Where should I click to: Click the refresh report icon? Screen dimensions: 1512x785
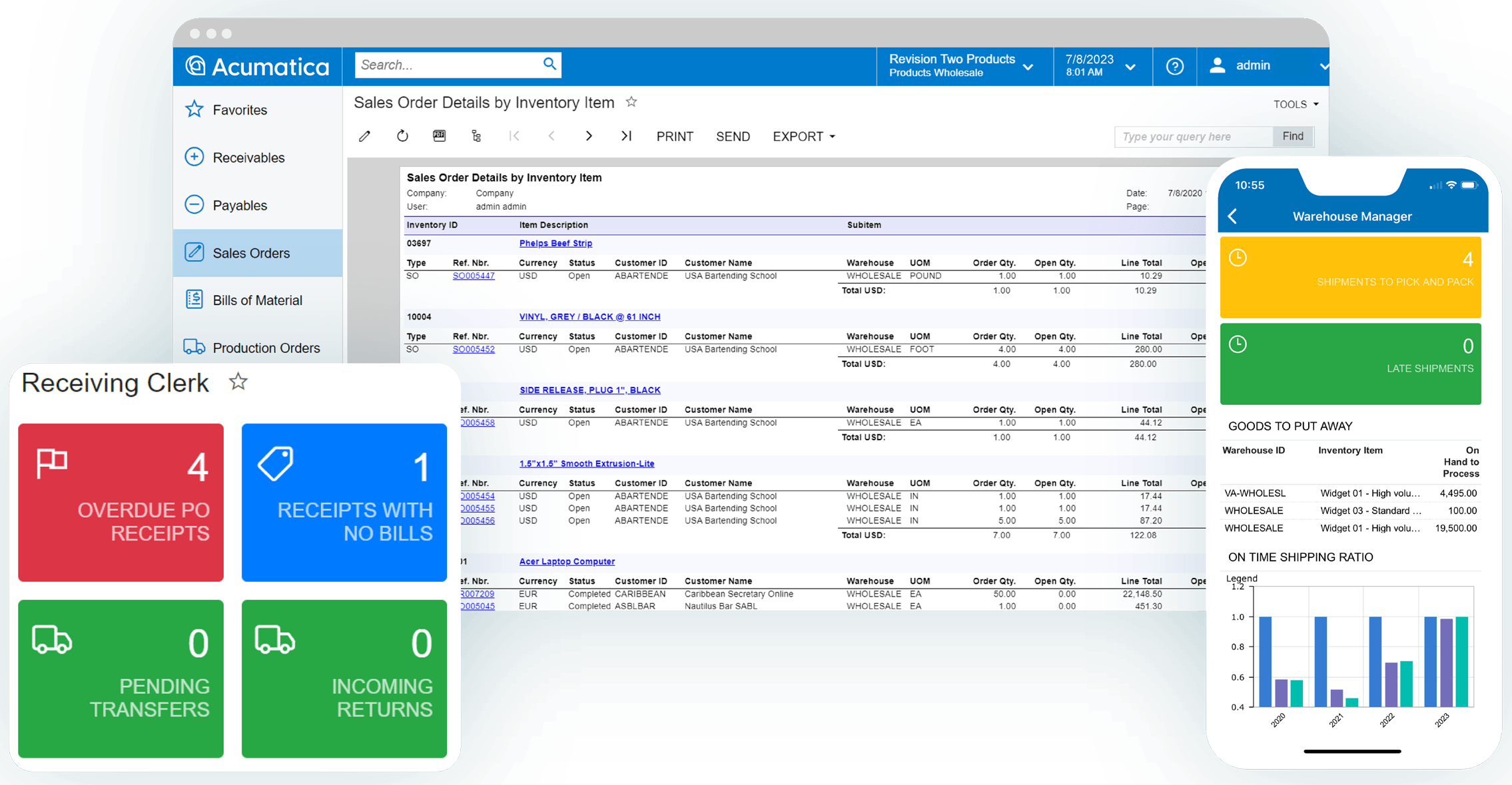coord(402,136)
